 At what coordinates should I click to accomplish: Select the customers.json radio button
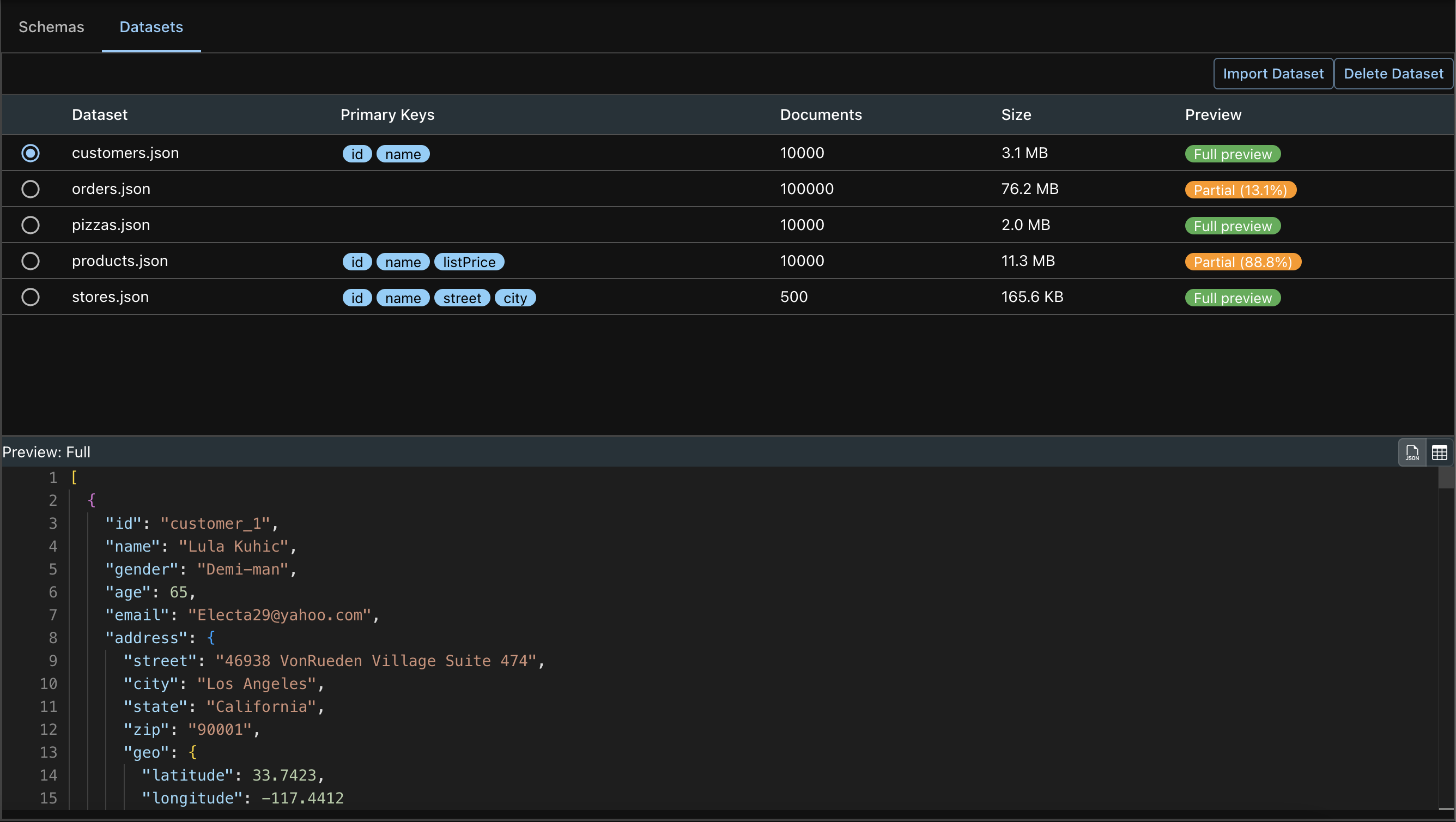(30, 152)
